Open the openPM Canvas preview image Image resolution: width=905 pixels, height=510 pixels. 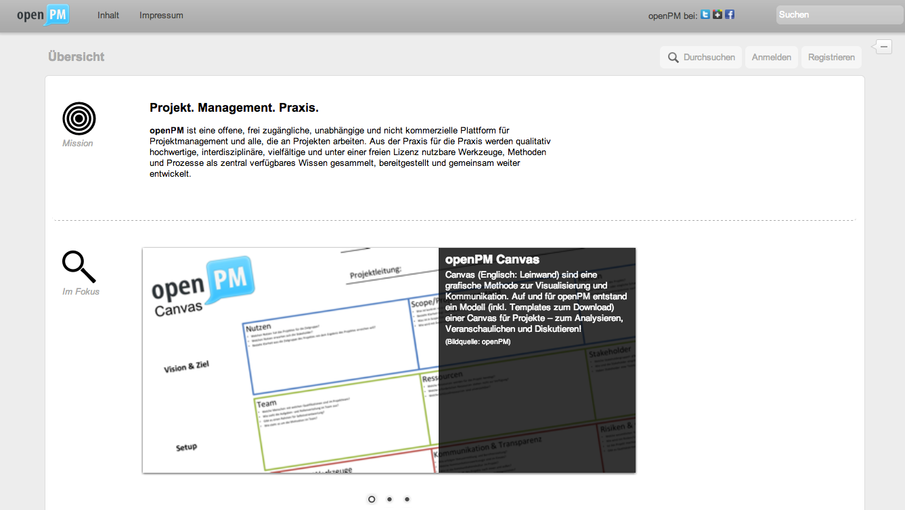(290, 360)
